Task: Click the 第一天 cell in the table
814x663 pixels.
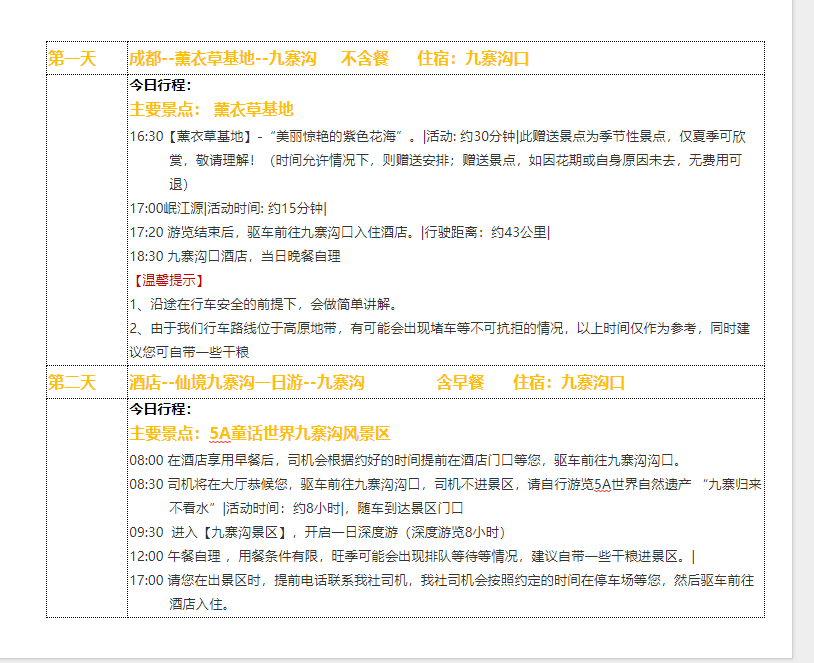Action: (x=72, y=59)
